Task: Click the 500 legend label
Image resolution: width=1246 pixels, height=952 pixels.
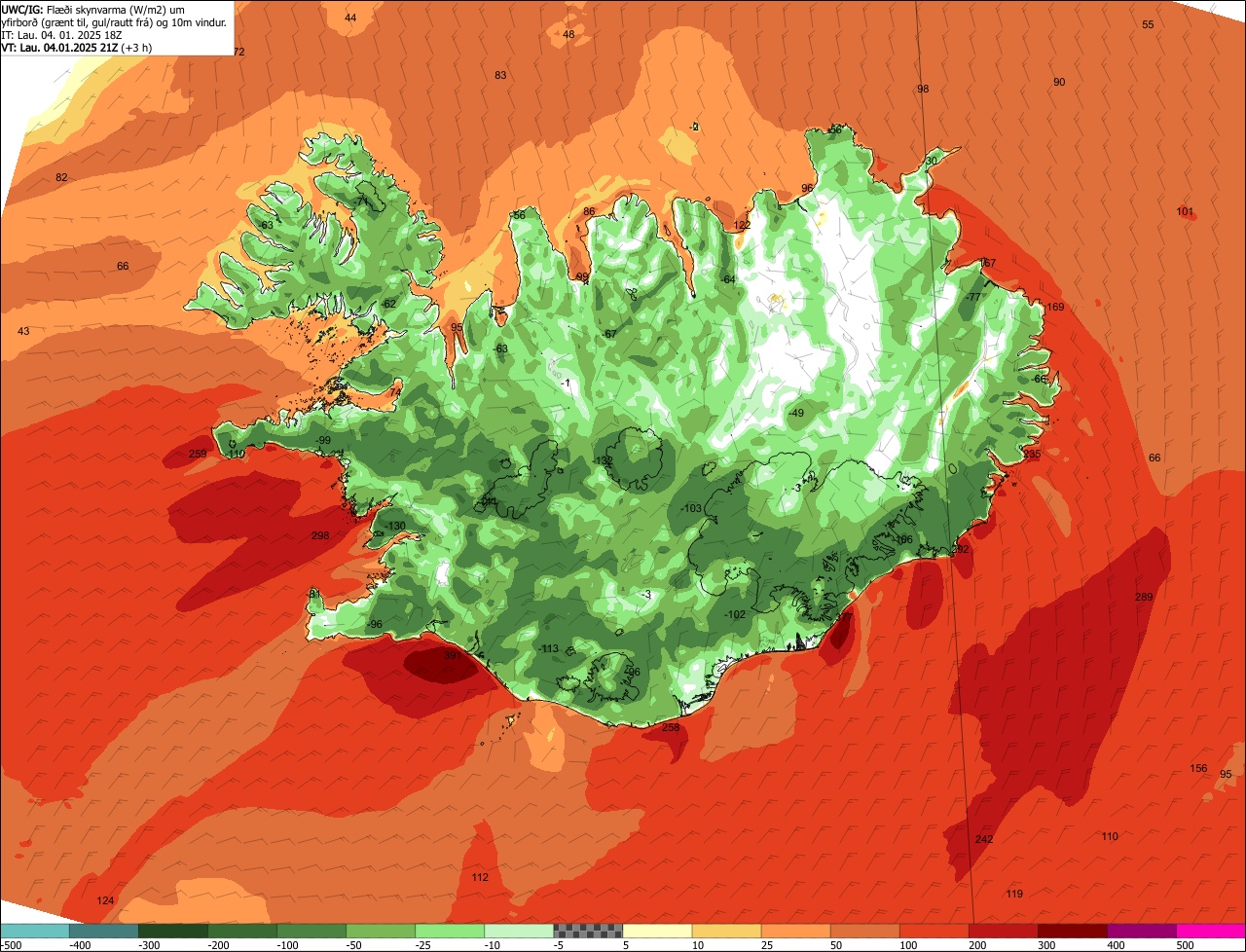Action: coord(1186,944)
